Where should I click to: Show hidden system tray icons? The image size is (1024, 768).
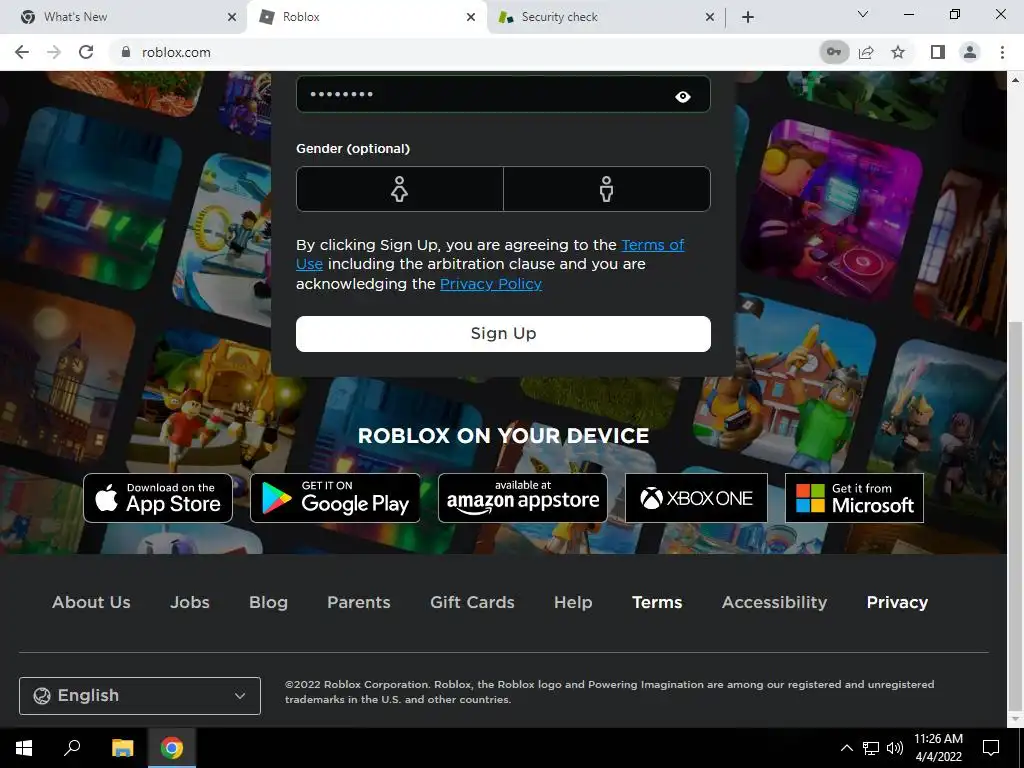pos(846,748)
